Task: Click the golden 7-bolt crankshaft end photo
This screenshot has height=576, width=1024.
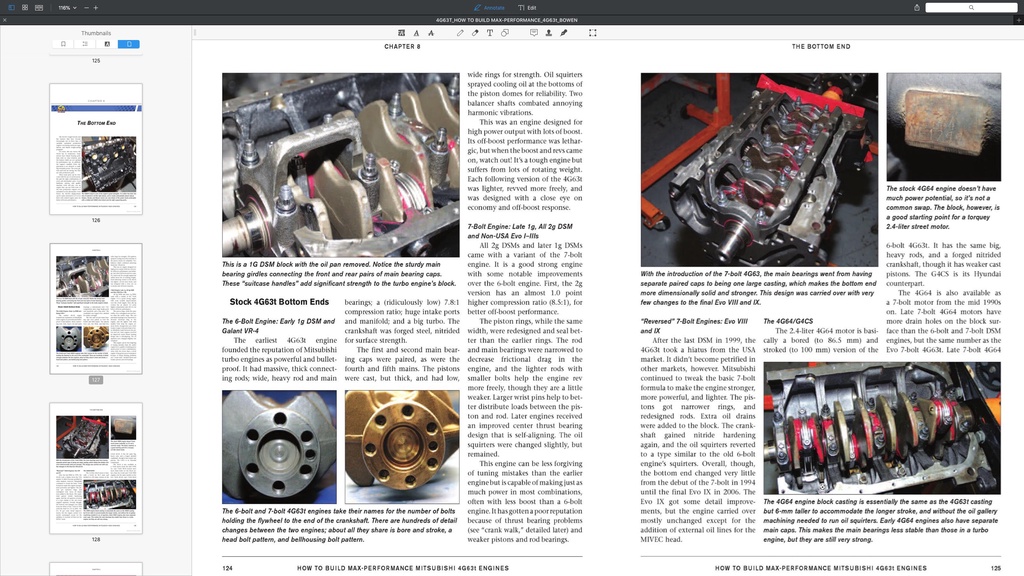Action: pos(402,447)
